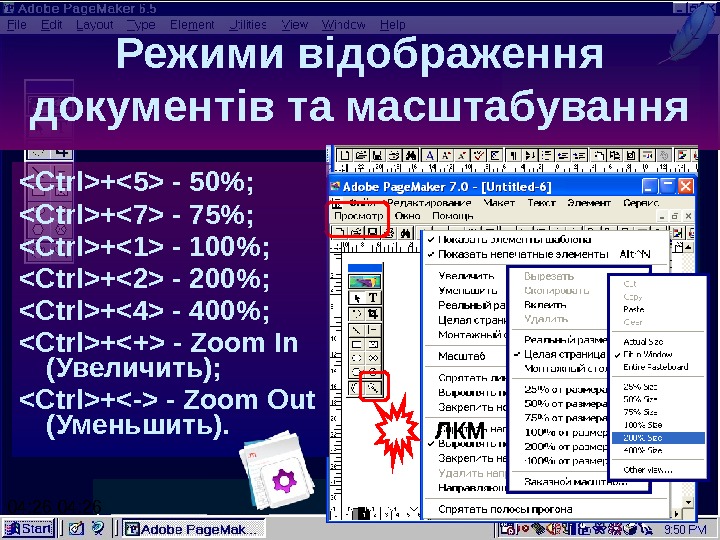This screenshot has width=720, height=540.
Task: Click 'Adobe PageMak...' taskbar button
Action: [194, 529]
